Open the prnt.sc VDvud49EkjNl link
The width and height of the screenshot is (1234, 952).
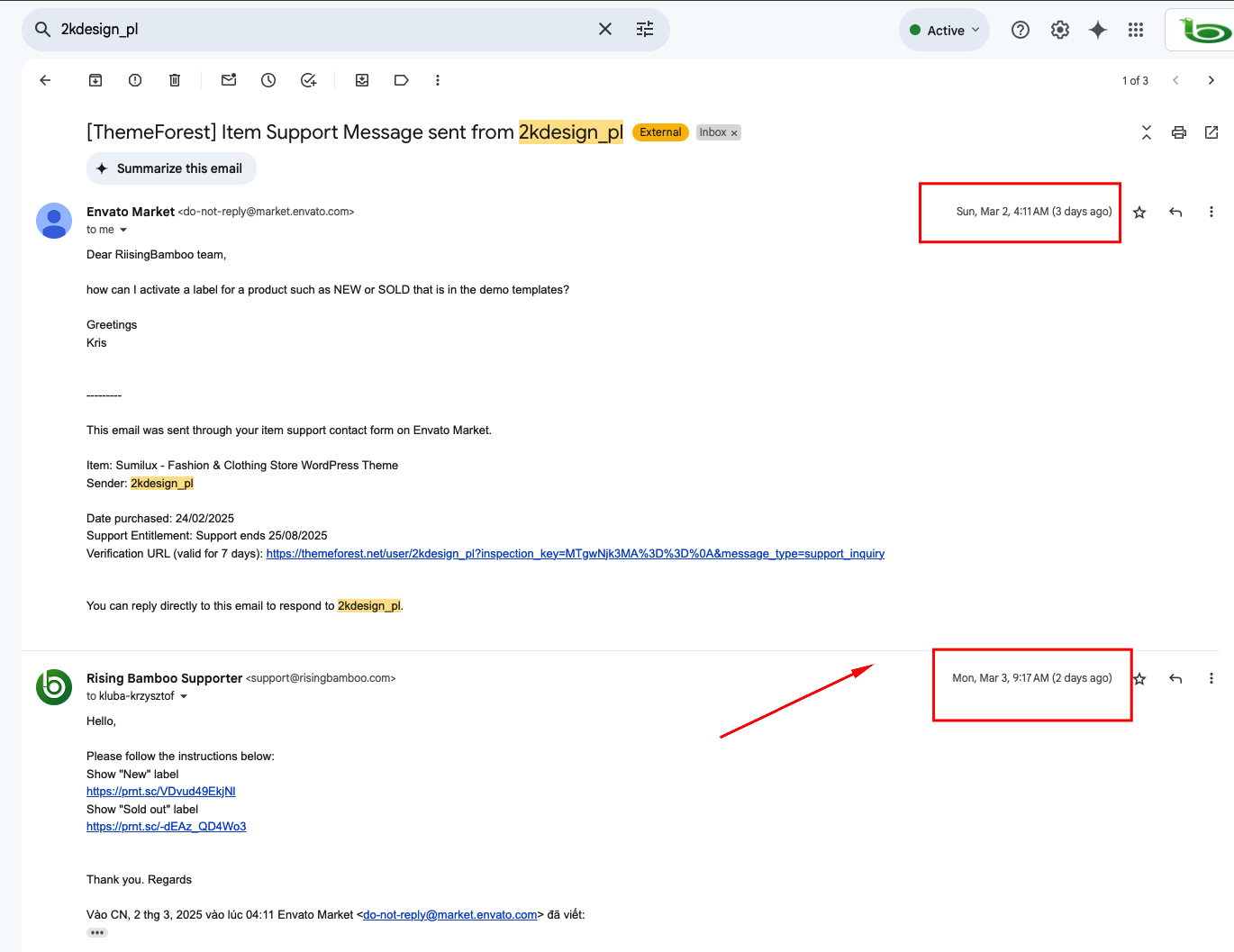coord(161,792)
